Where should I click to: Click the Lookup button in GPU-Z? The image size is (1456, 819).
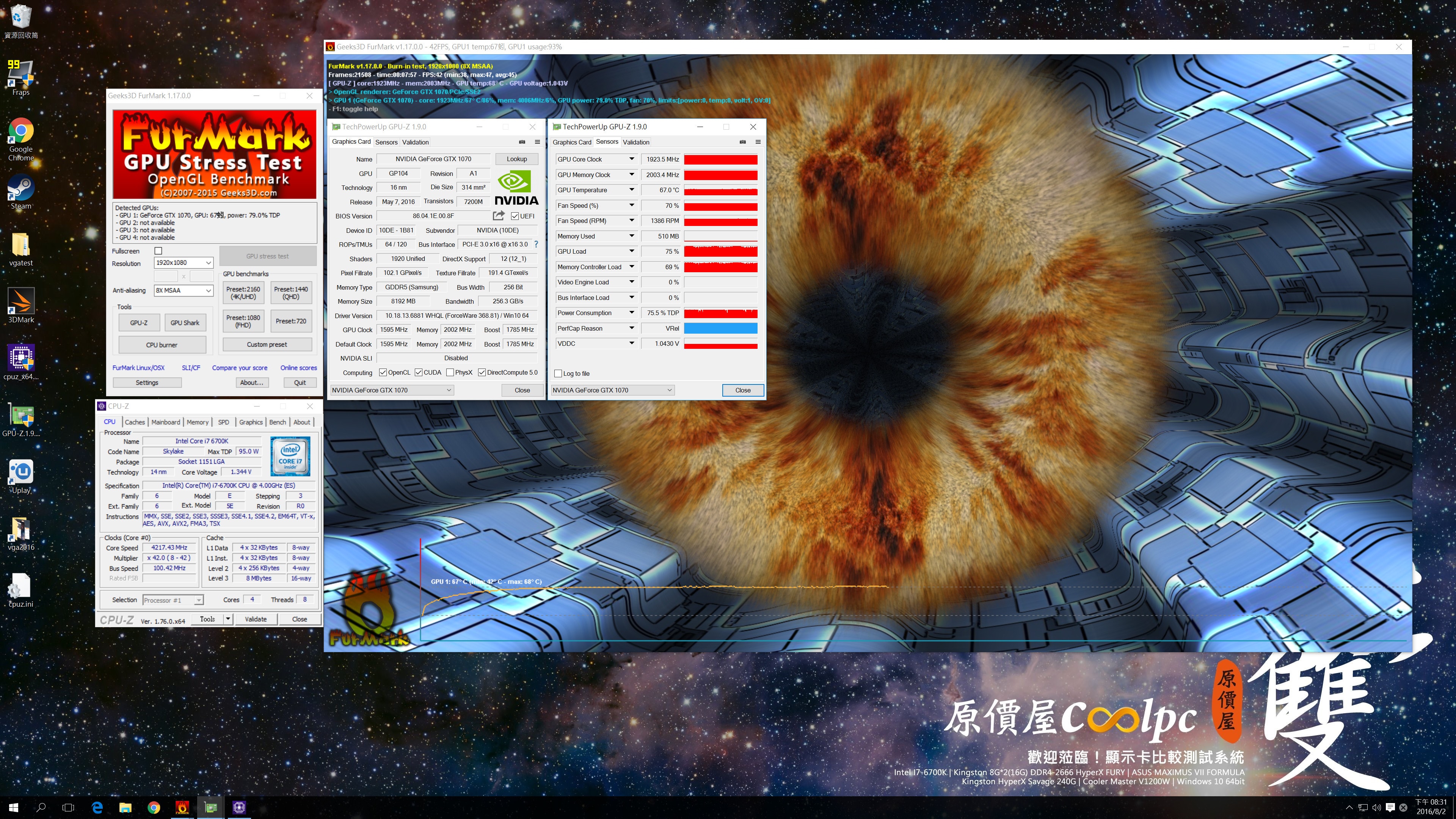tap(516, 159)
